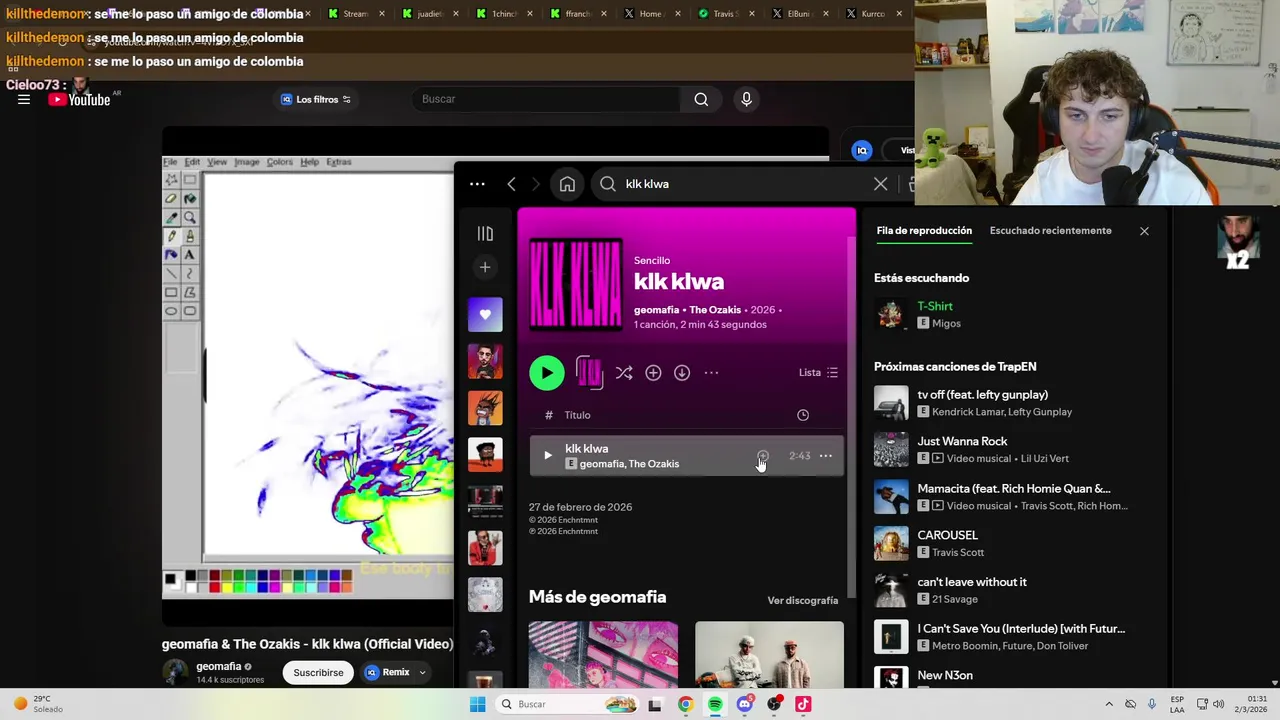Open Chrome from the taskbar

pos(685,704)
